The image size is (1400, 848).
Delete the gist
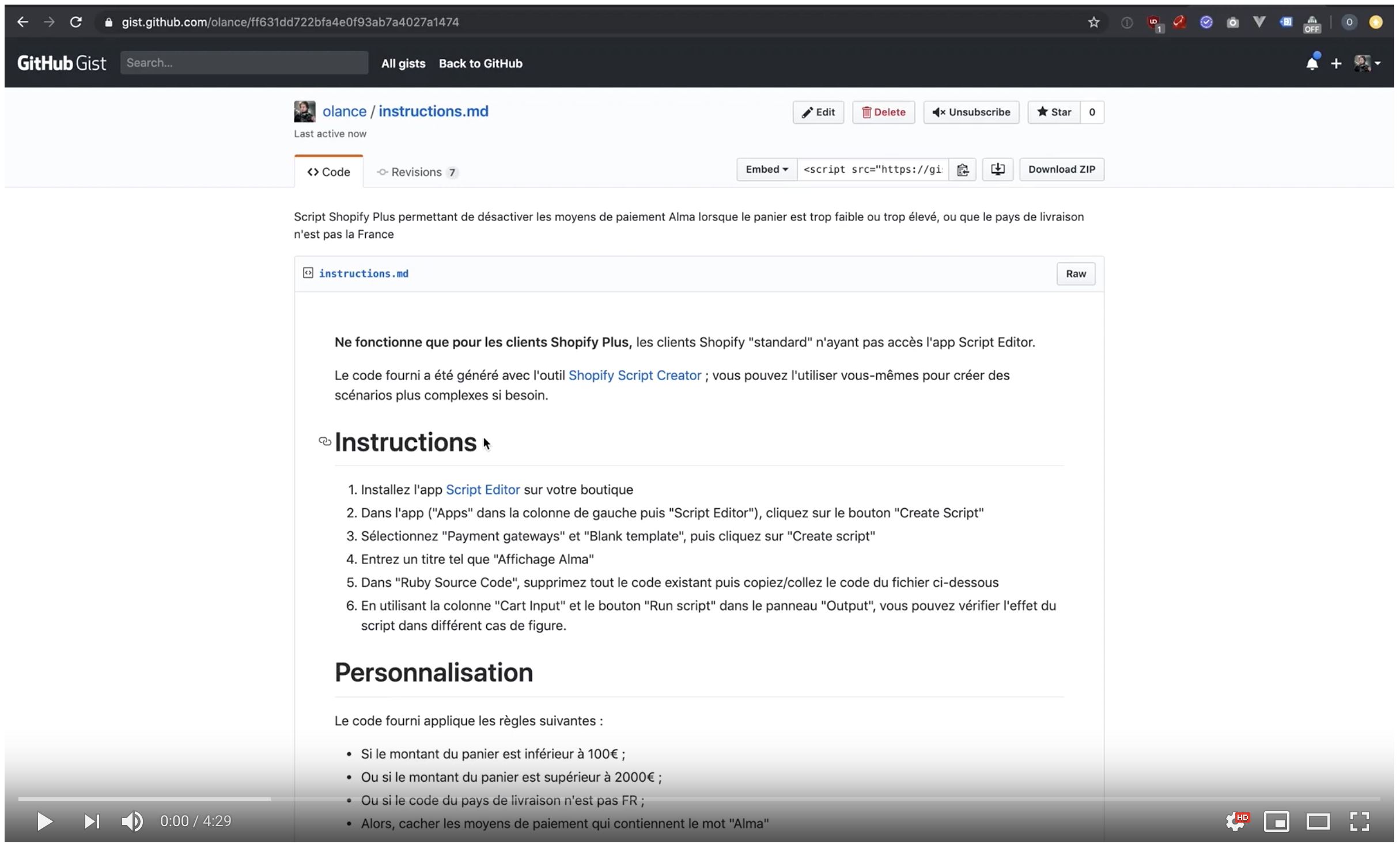pyautogui.click(x=883, y=112)
